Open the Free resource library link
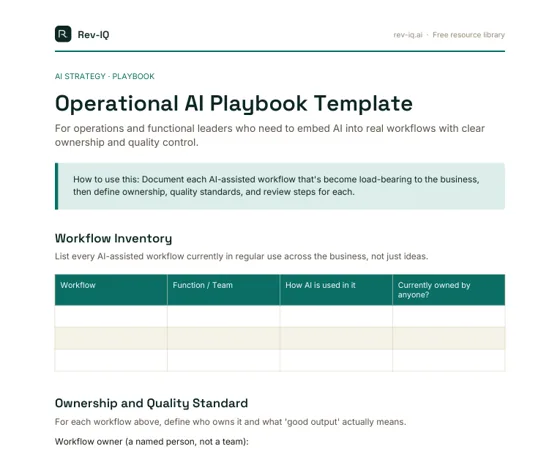 pos(469,35)
